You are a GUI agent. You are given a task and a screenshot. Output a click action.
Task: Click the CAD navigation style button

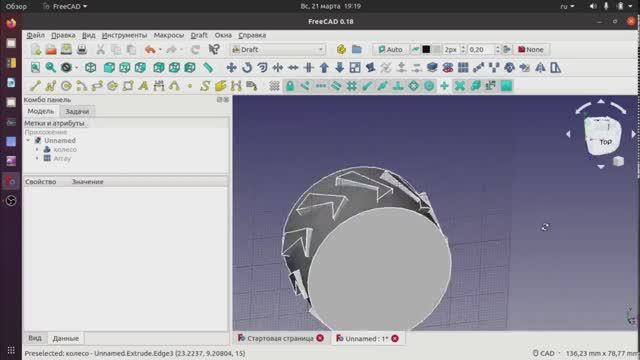point(544,353)
